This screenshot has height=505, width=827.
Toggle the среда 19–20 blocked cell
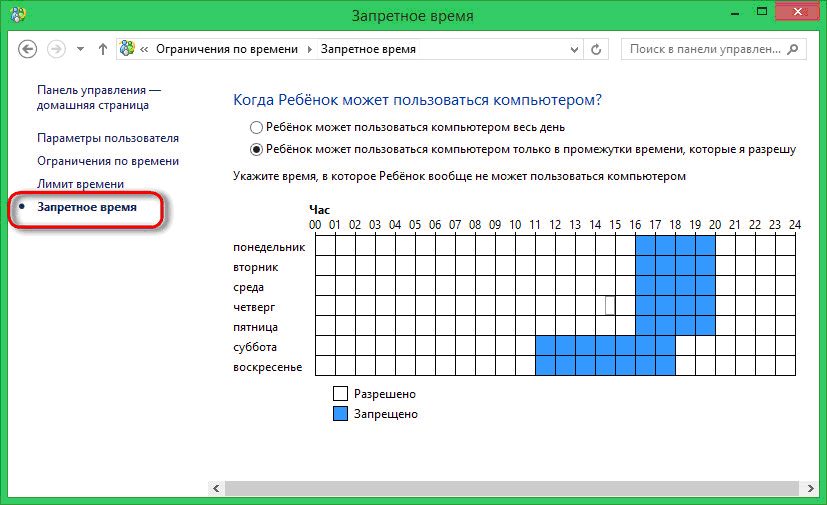(x=705, y=286)
